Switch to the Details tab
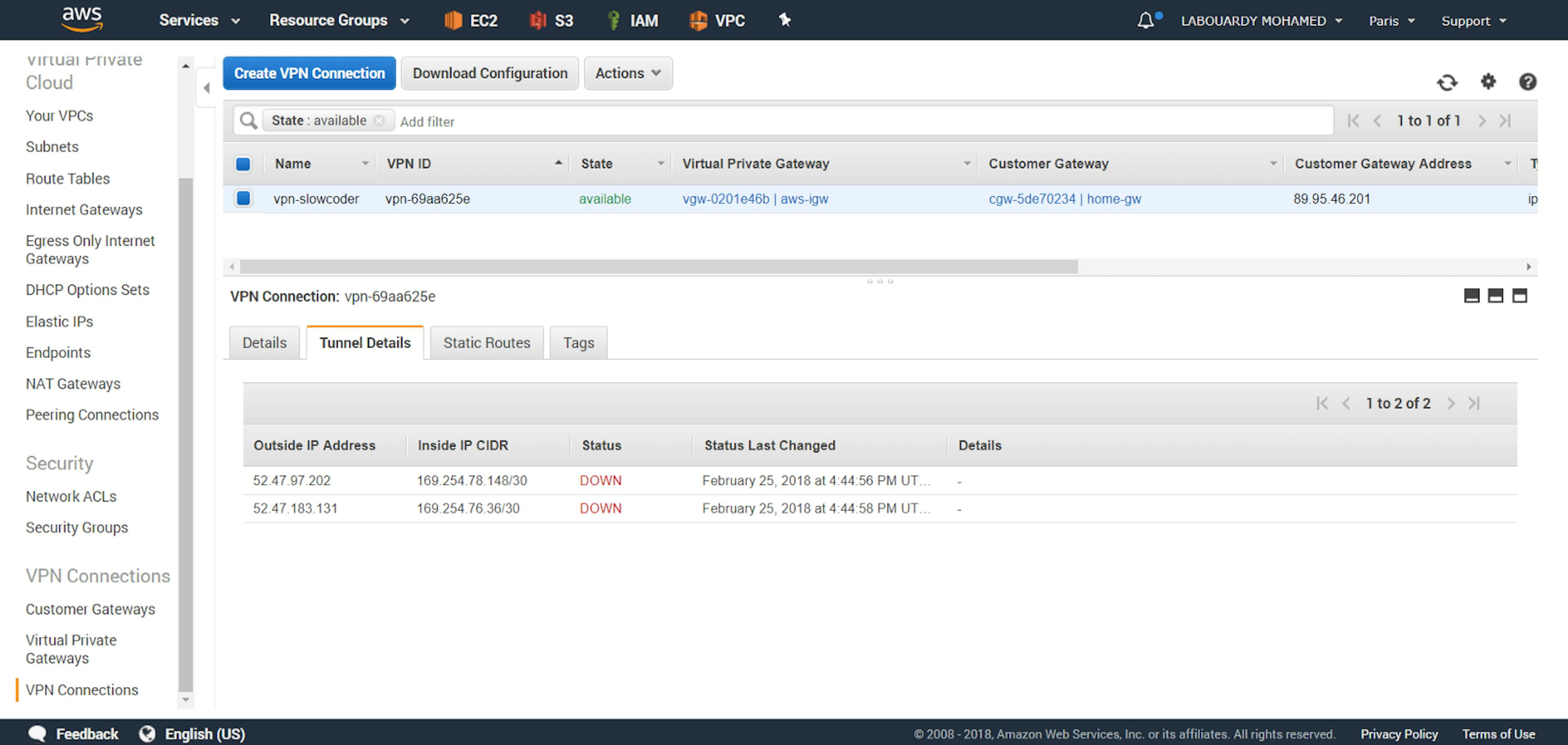This screenshot has height=745, width=1568. coord(264,343)
